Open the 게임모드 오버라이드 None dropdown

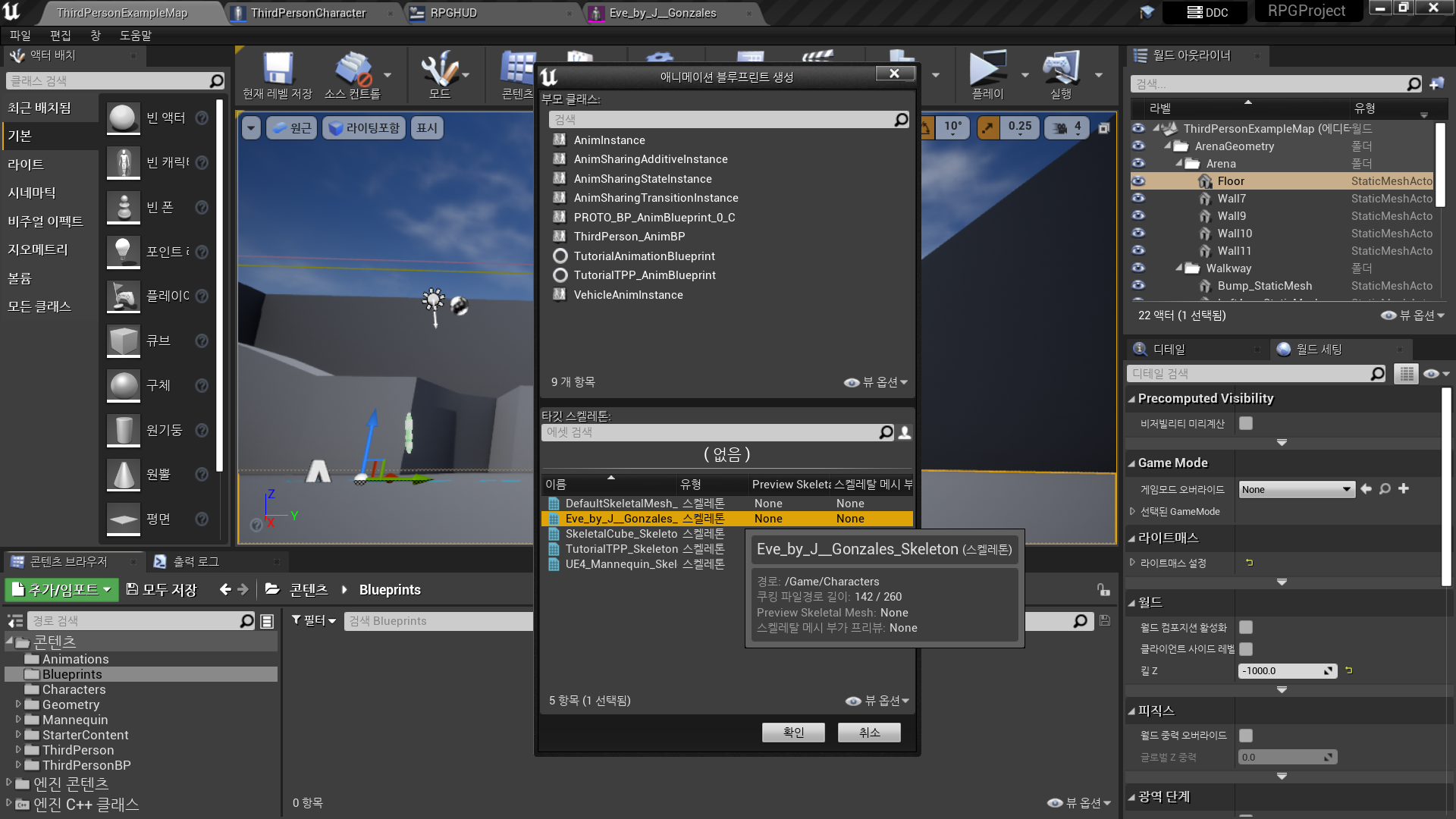tap(1295, 489)
